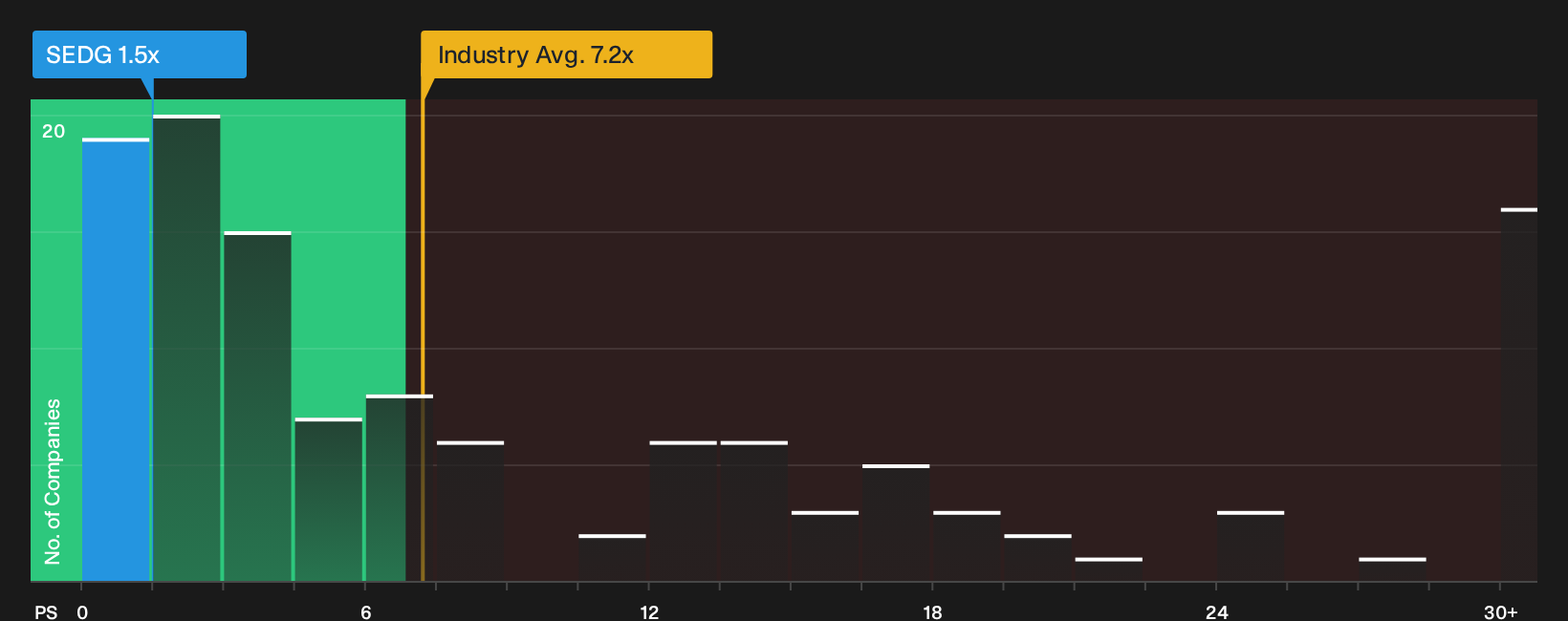
Task: Click the x-axis value 18
Action: [x=932, y=611]
